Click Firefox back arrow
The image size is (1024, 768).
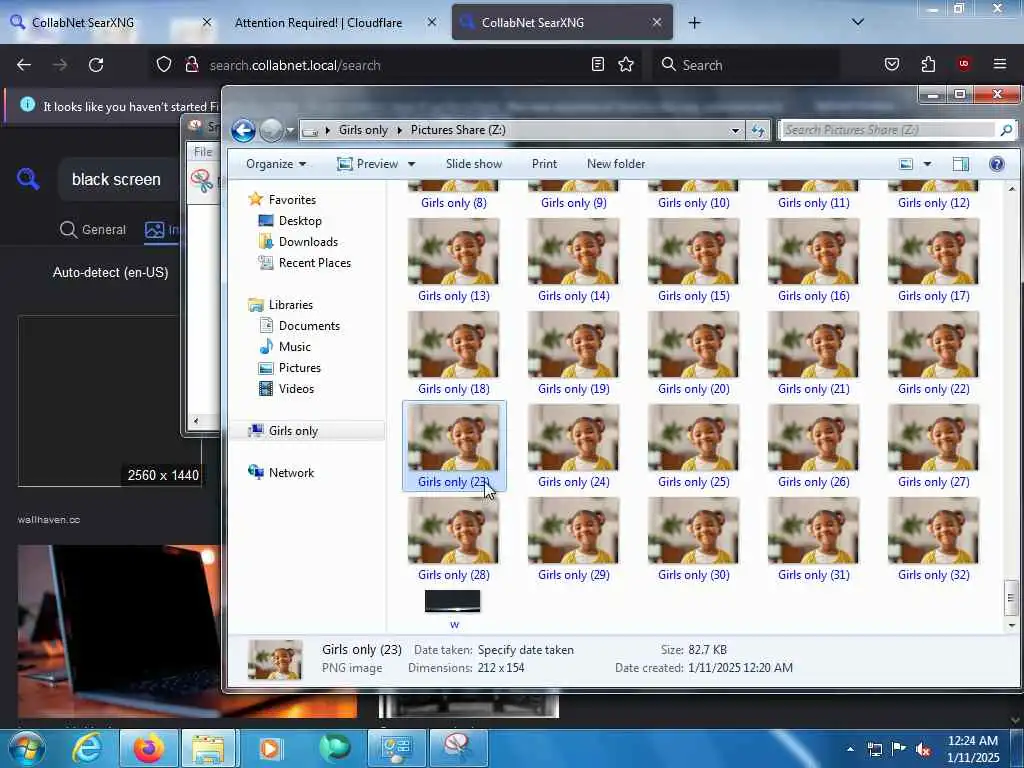[24, 65]
